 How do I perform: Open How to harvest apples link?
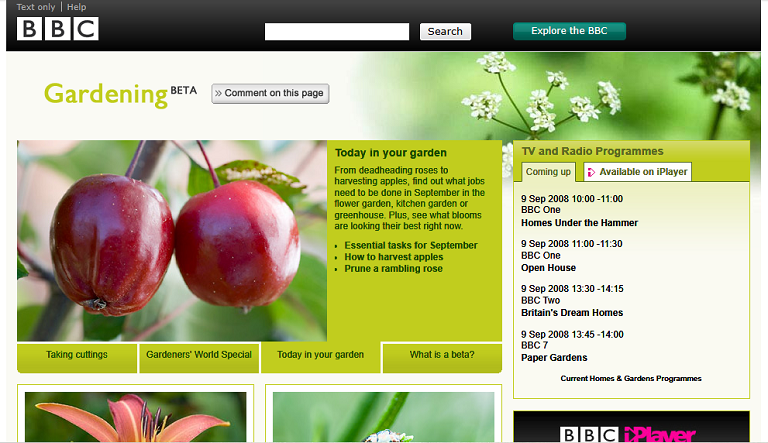click(394, 257)
